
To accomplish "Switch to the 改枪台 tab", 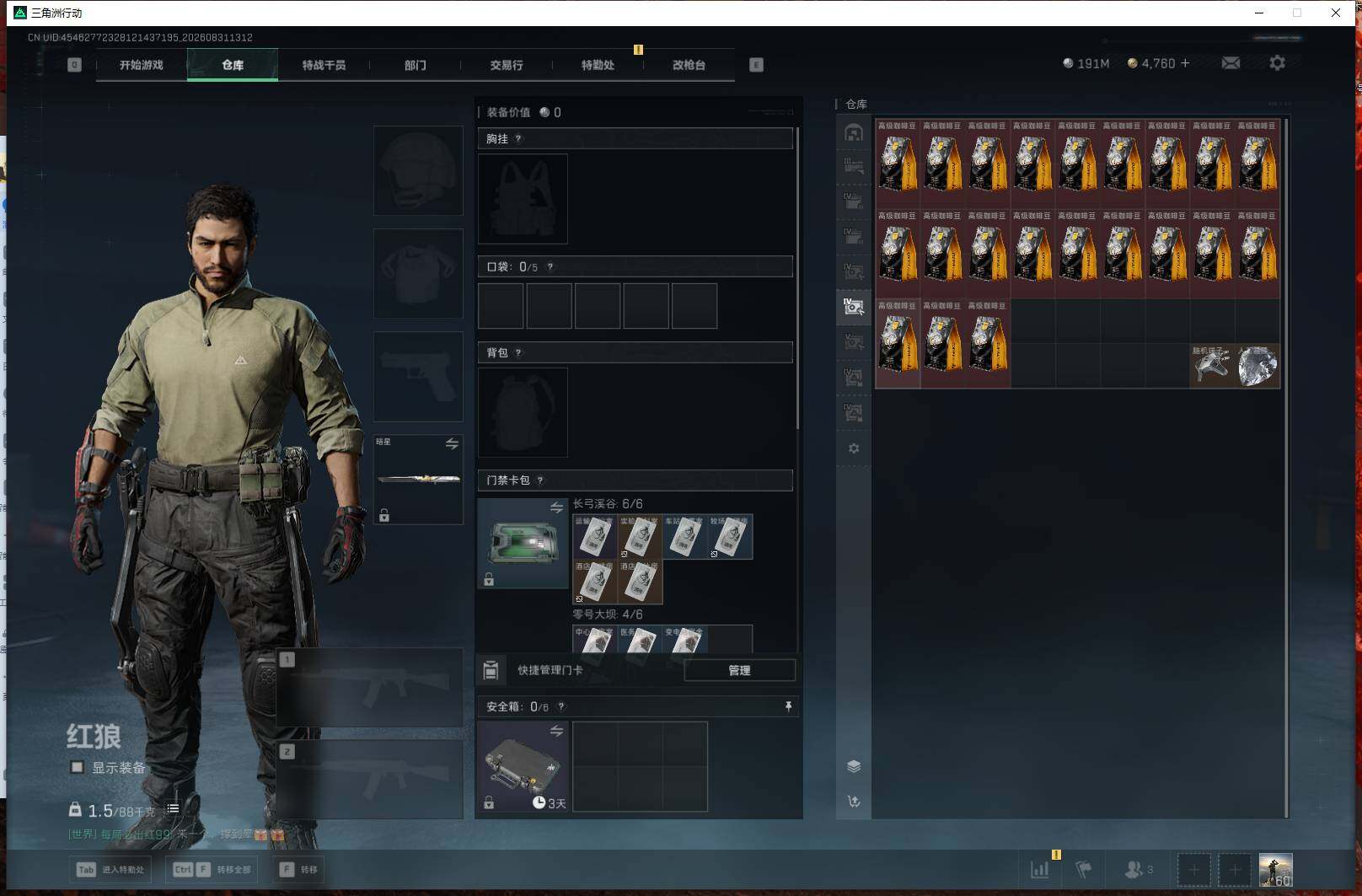I will pos(689,65).
